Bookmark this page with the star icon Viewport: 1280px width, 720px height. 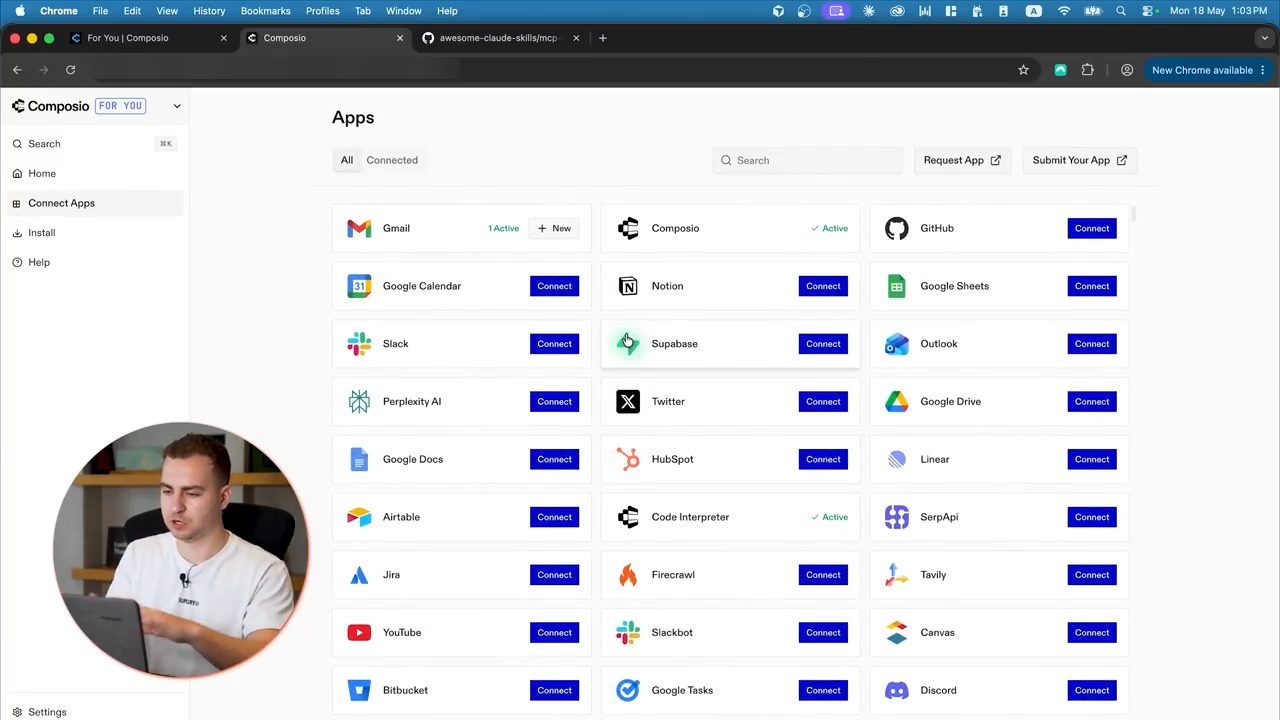click(x=1023, y=70)
